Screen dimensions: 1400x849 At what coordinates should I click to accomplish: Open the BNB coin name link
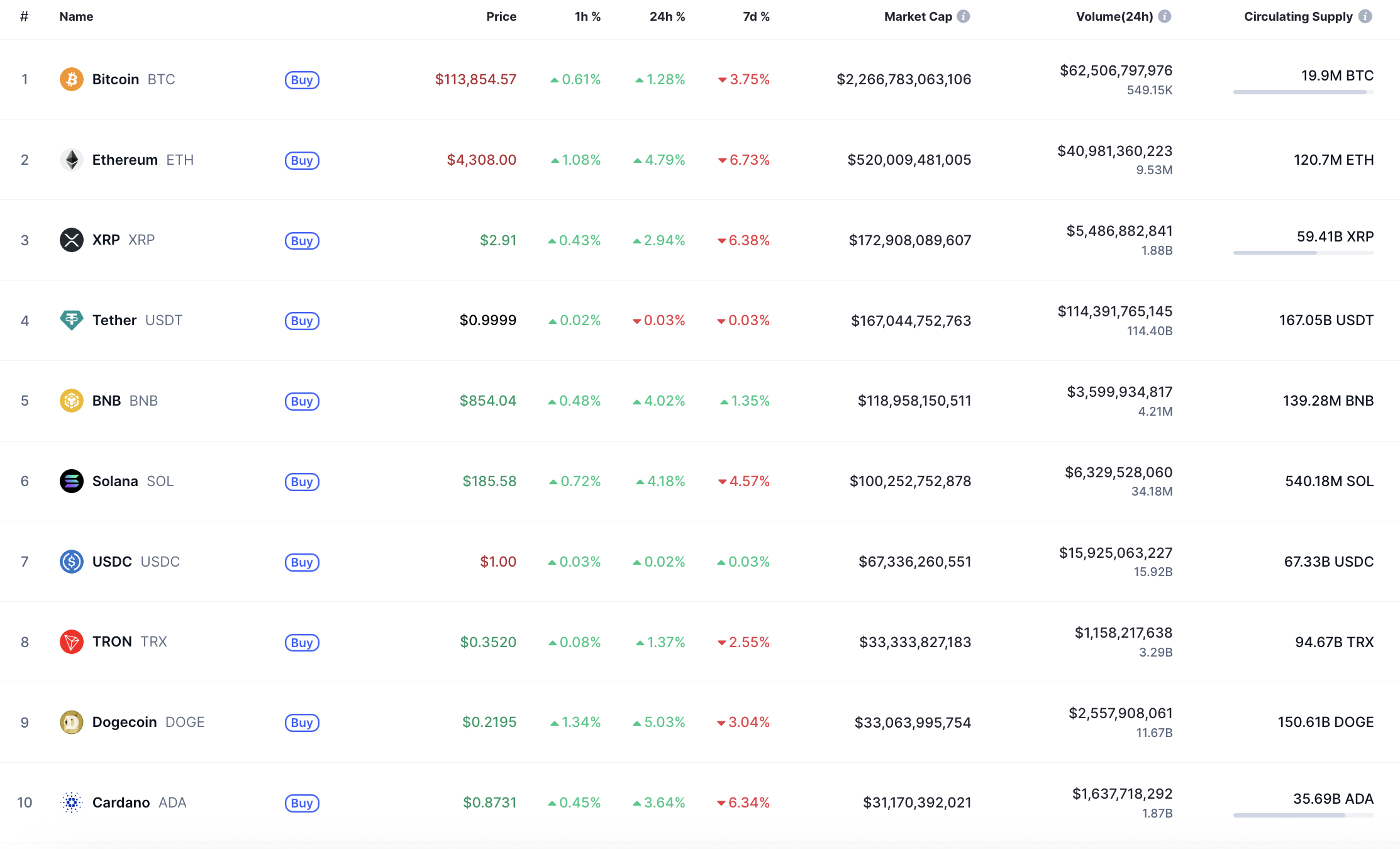[x=106, y=401]
